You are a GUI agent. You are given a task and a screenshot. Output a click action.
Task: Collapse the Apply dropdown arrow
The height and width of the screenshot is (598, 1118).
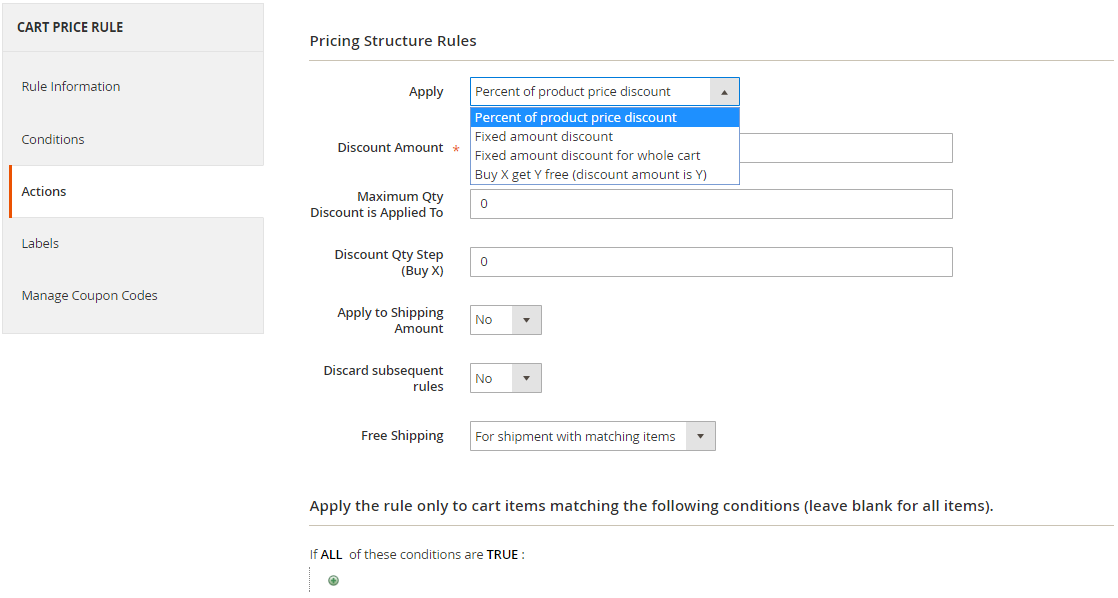[724, 92]
